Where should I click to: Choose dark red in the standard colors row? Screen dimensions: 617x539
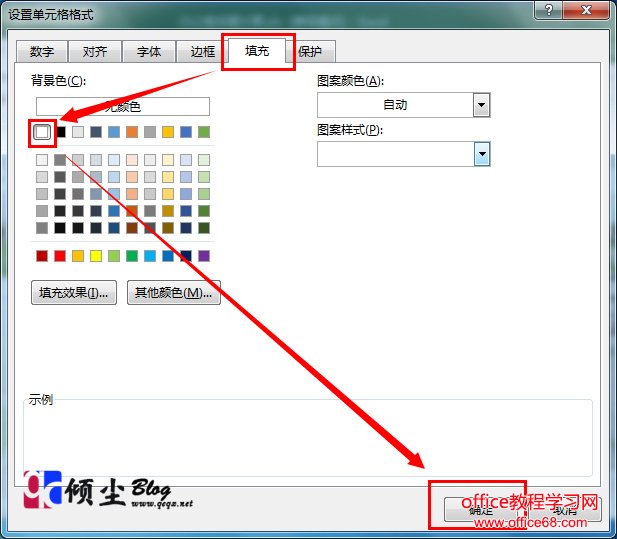(42, 256)
